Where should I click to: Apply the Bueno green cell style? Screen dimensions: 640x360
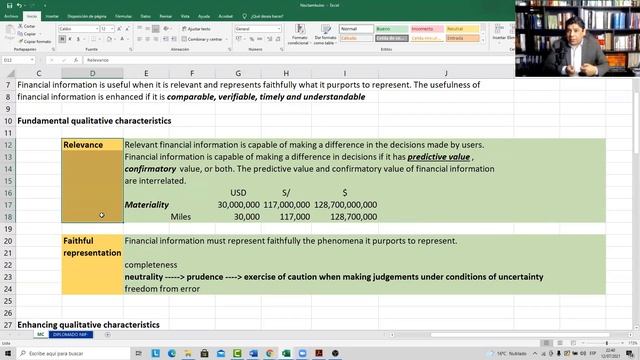click(x=391, y=29)
